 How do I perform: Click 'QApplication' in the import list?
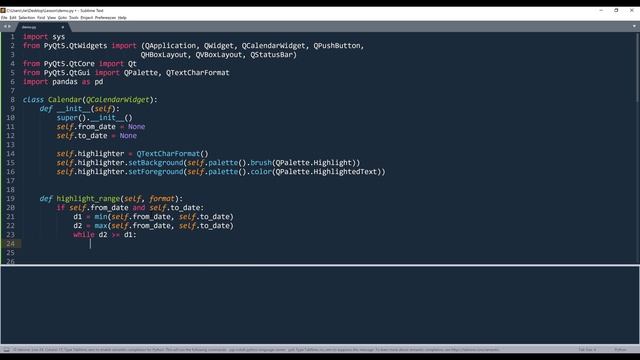pyautogui.click(x=171, y=46)
